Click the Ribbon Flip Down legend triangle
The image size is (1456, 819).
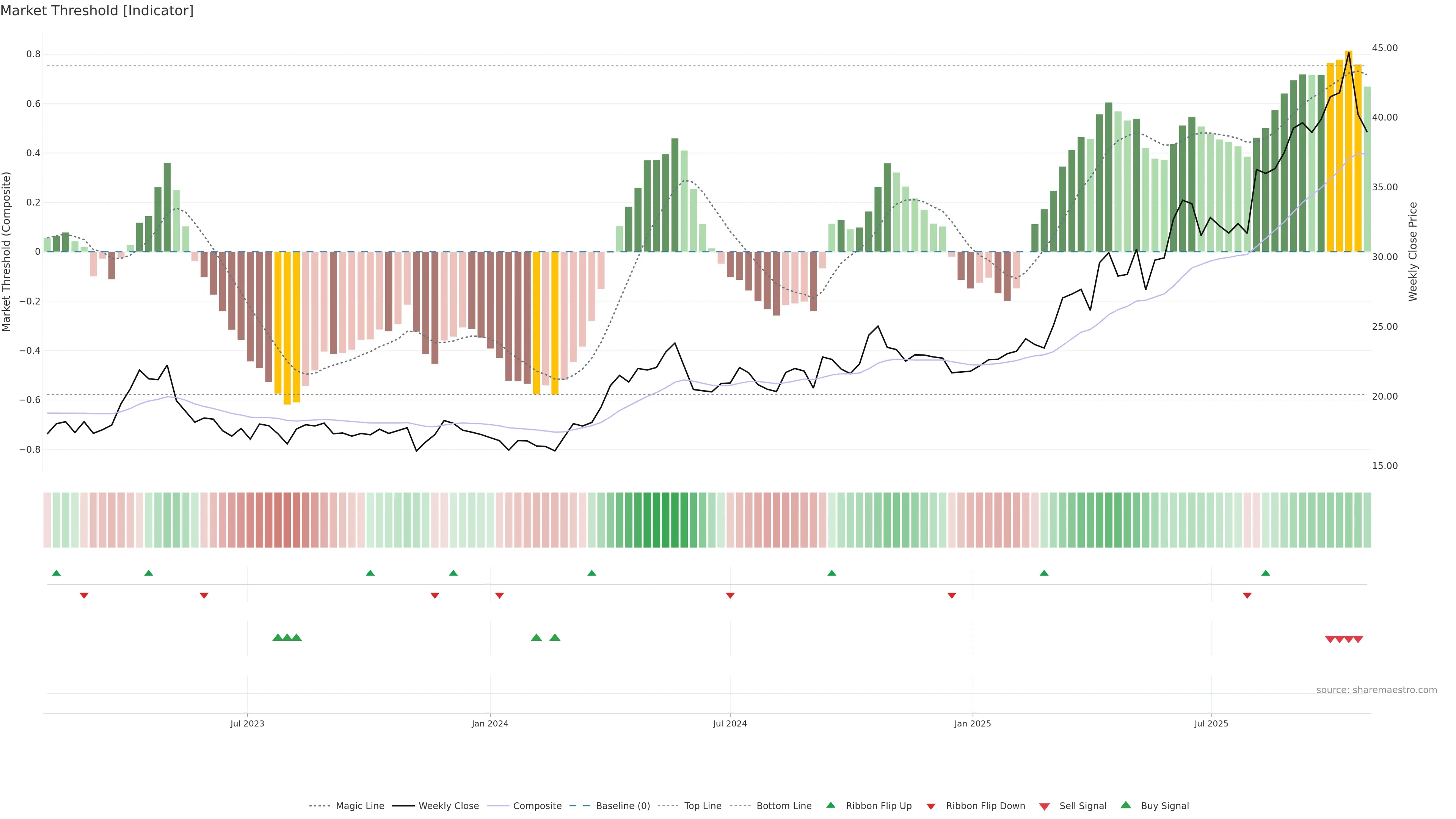pyautogui.click(x=930, y=806)
